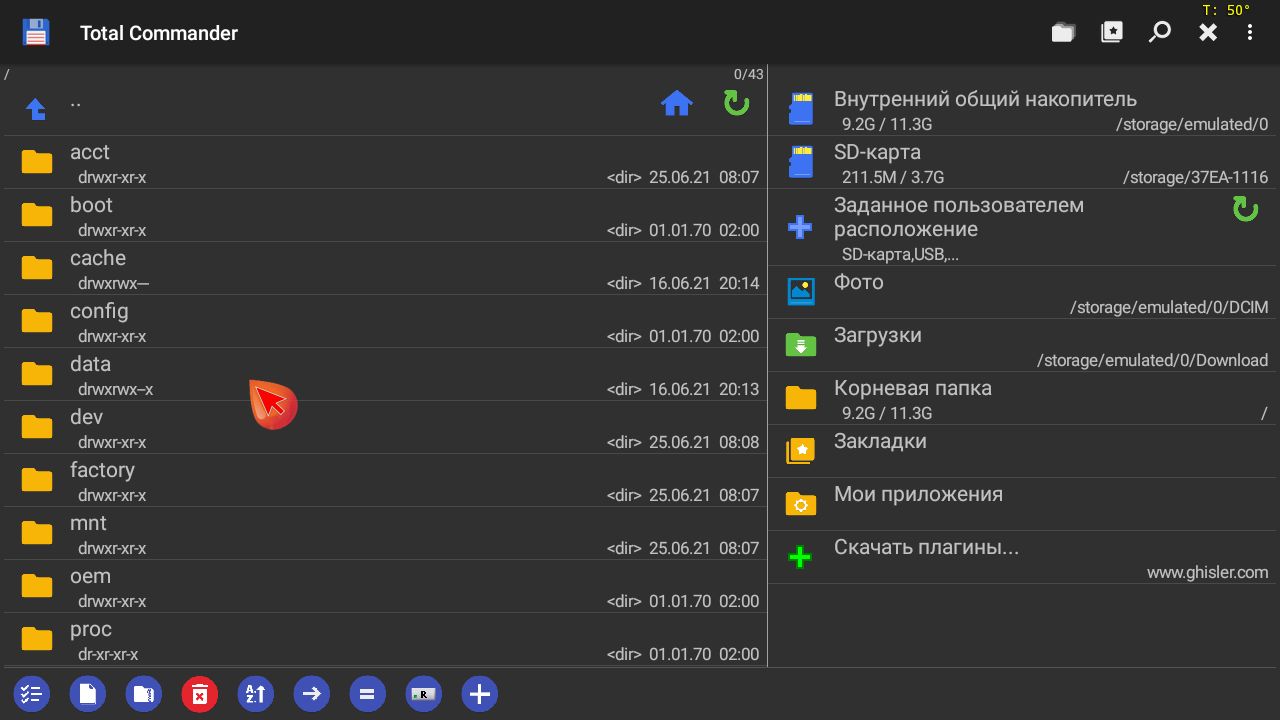Click the Total Commander floppy disk logo
Viewport: 1280px width, 720px height.
pyautogui.click(x=36, y=32)
